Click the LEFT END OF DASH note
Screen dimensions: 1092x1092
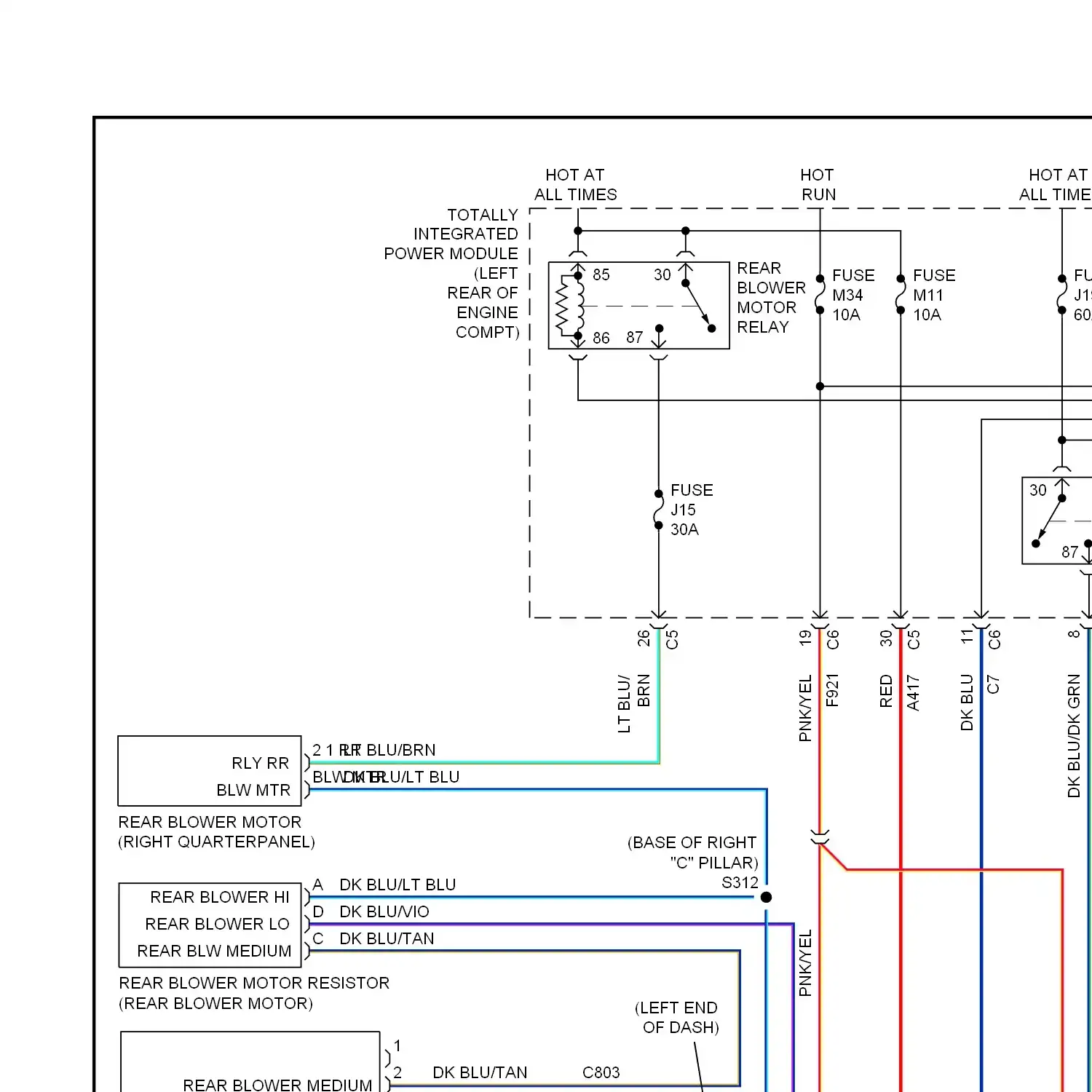click(676, 1018)
